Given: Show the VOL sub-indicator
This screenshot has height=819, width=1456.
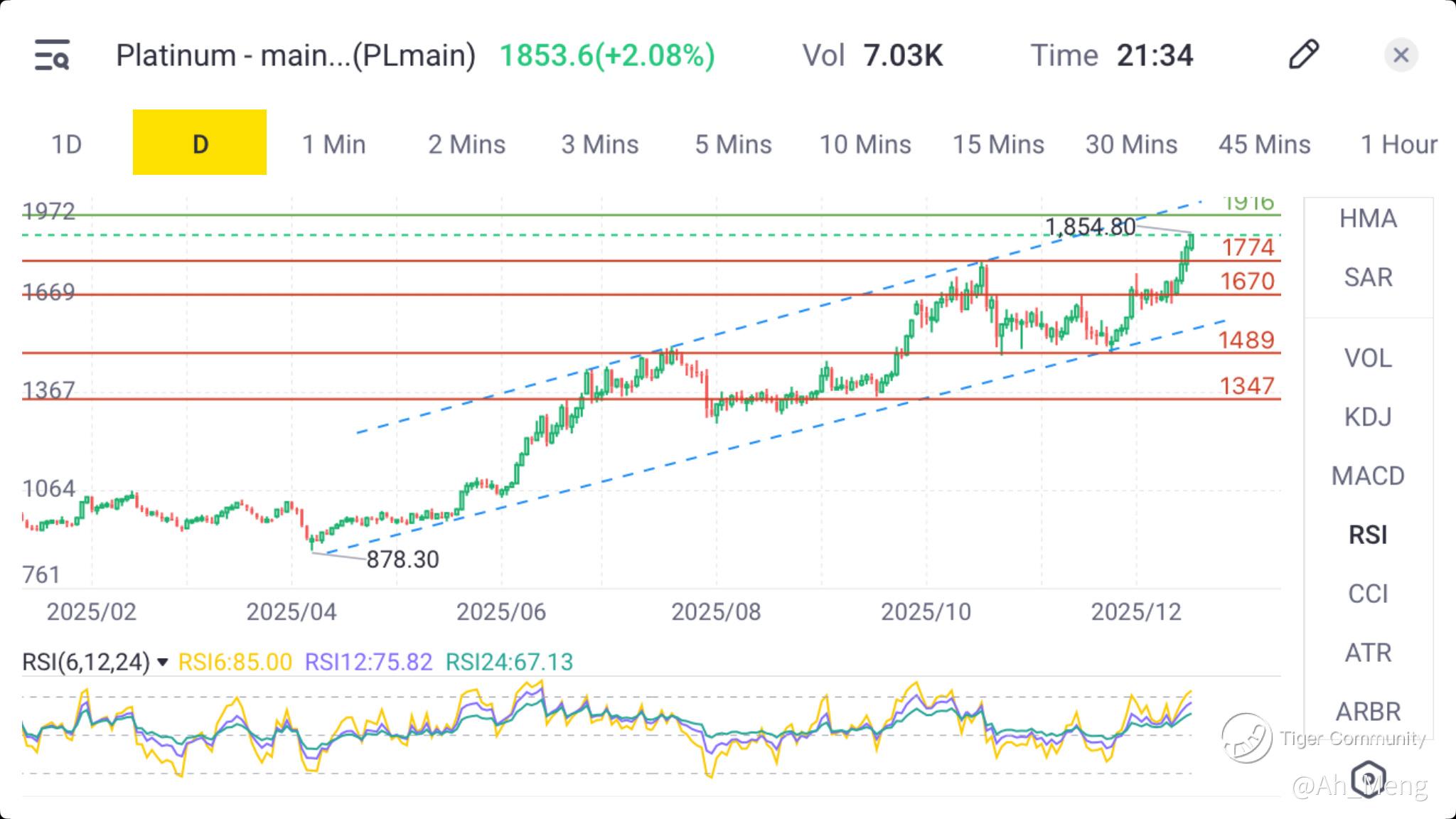Looking at the screenshot, I should point(1368,358).
